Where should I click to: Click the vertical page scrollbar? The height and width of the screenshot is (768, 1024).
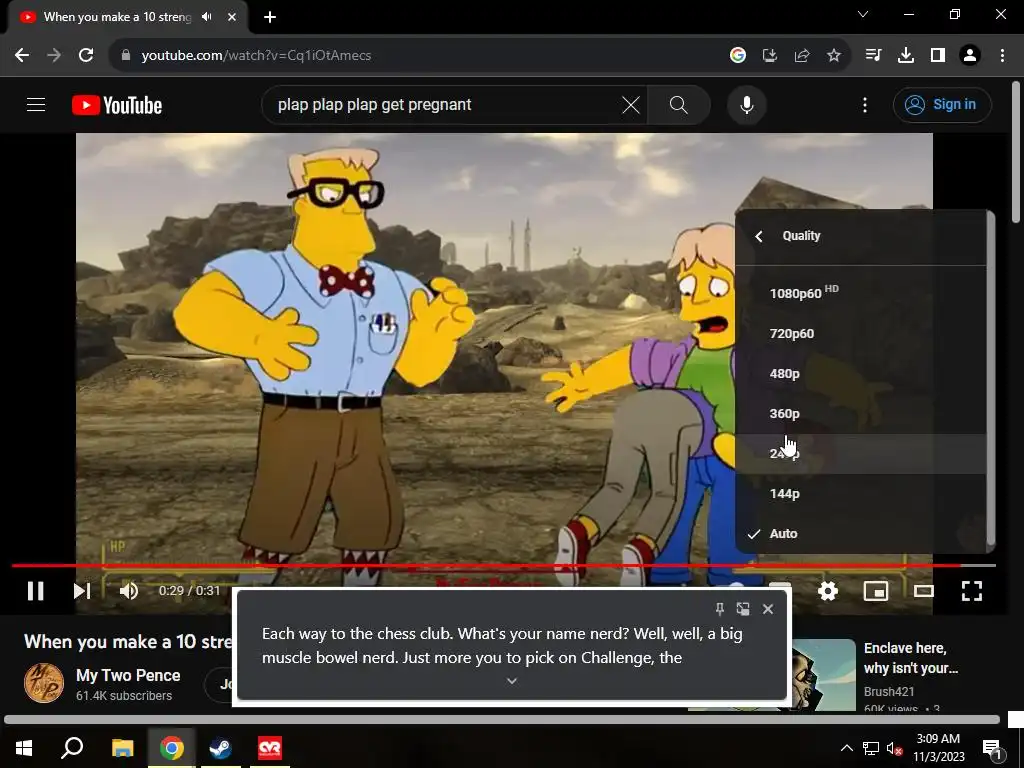(1016, 152)
